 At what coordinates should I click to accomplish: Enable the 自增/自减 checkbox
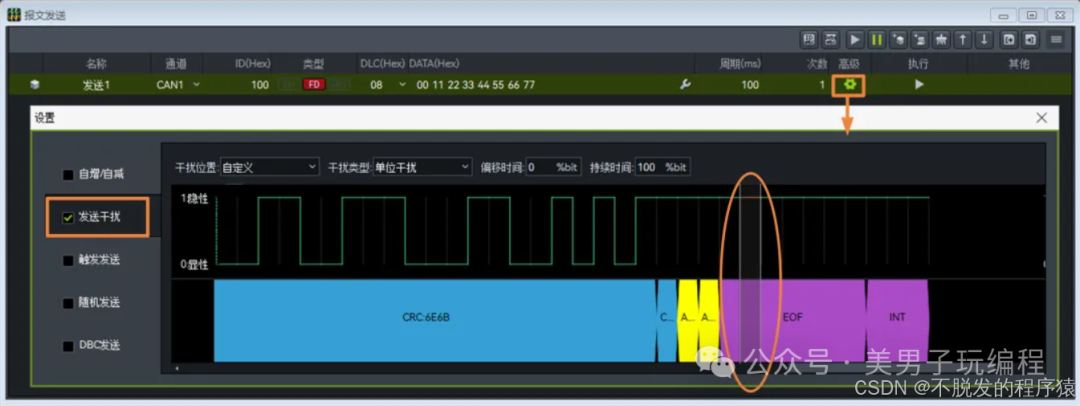pos(68,175)
